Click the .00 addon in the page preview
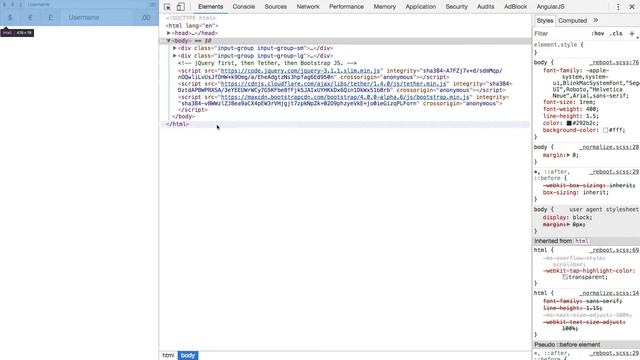 pyautogui.click(x=146, y=18)
